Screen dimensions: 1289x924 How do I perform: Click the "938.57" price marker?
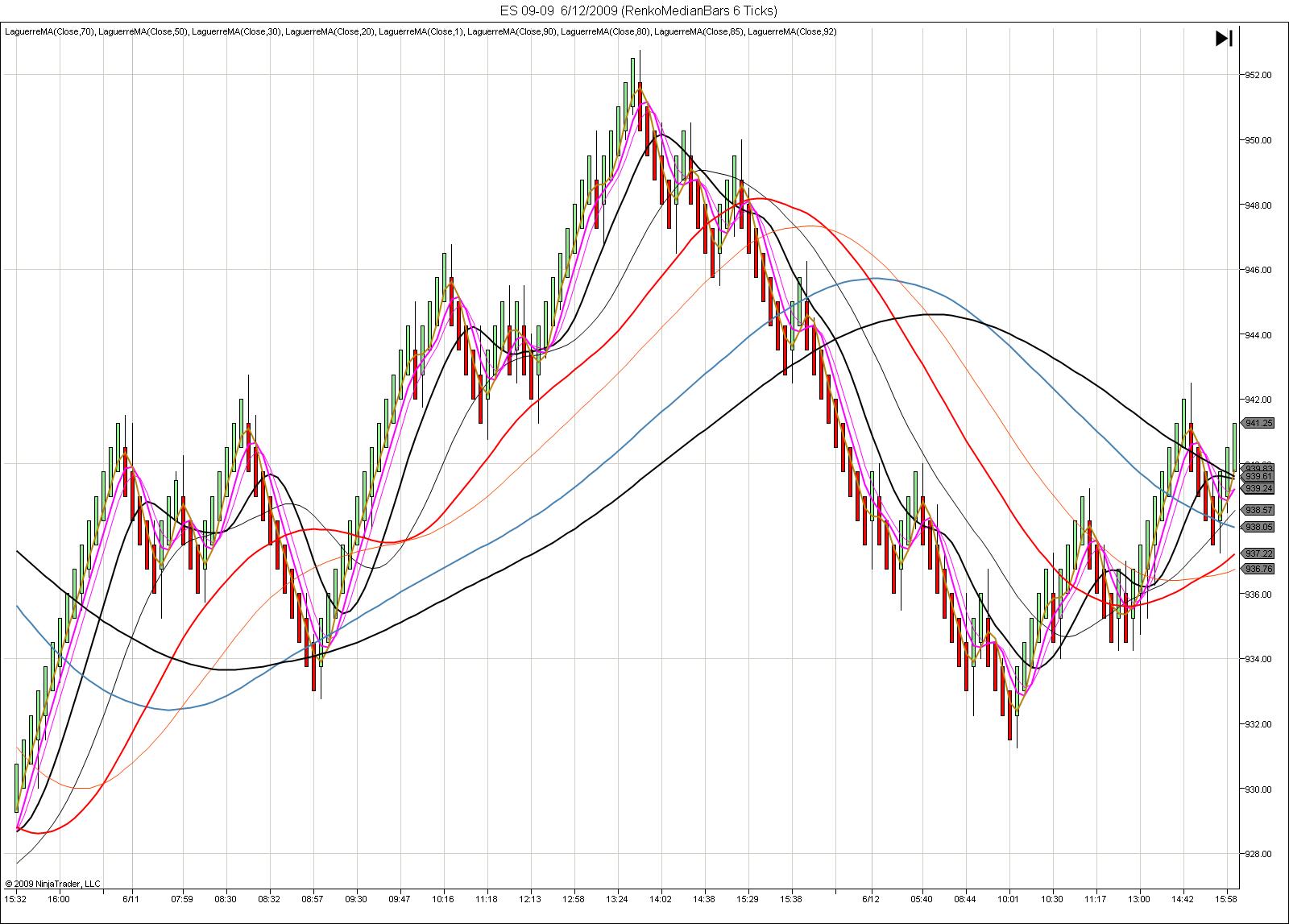pos(1258,510)
